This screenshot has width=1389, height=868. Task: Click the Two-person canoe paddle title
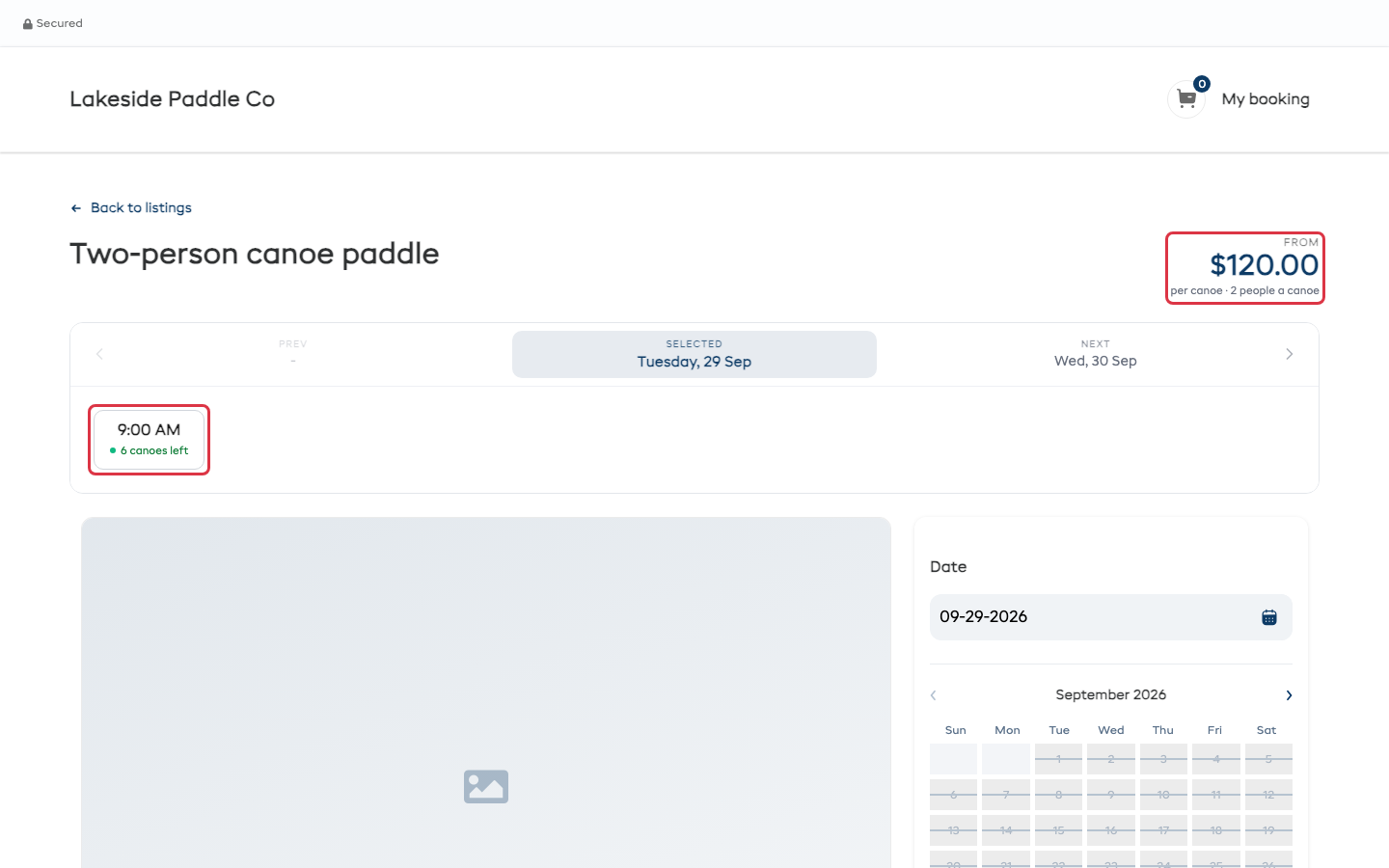click(255, 255)
